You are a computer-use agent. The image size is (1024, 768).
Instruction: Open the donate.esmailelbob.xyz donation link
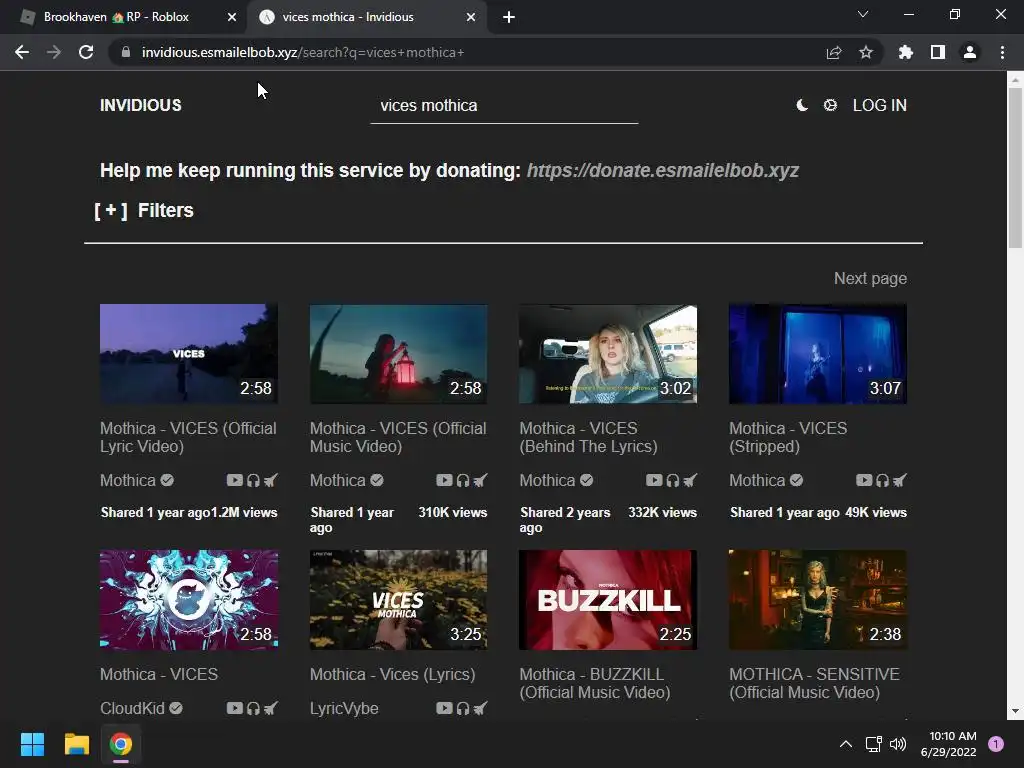[x=663, y=170]
